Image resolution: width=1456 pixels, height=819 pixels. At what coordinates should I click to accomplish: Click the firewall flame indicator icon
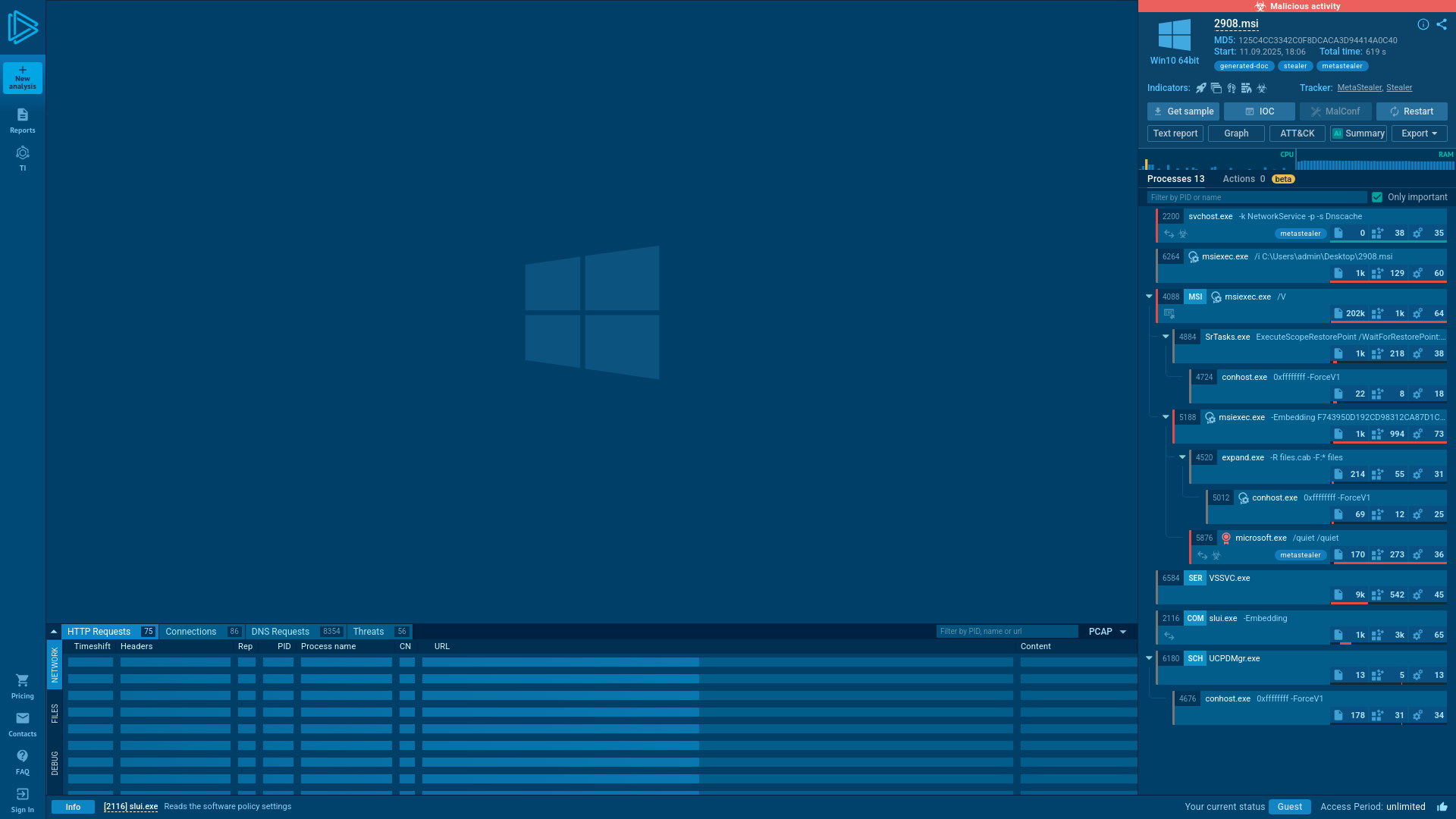pos(1246,88)
